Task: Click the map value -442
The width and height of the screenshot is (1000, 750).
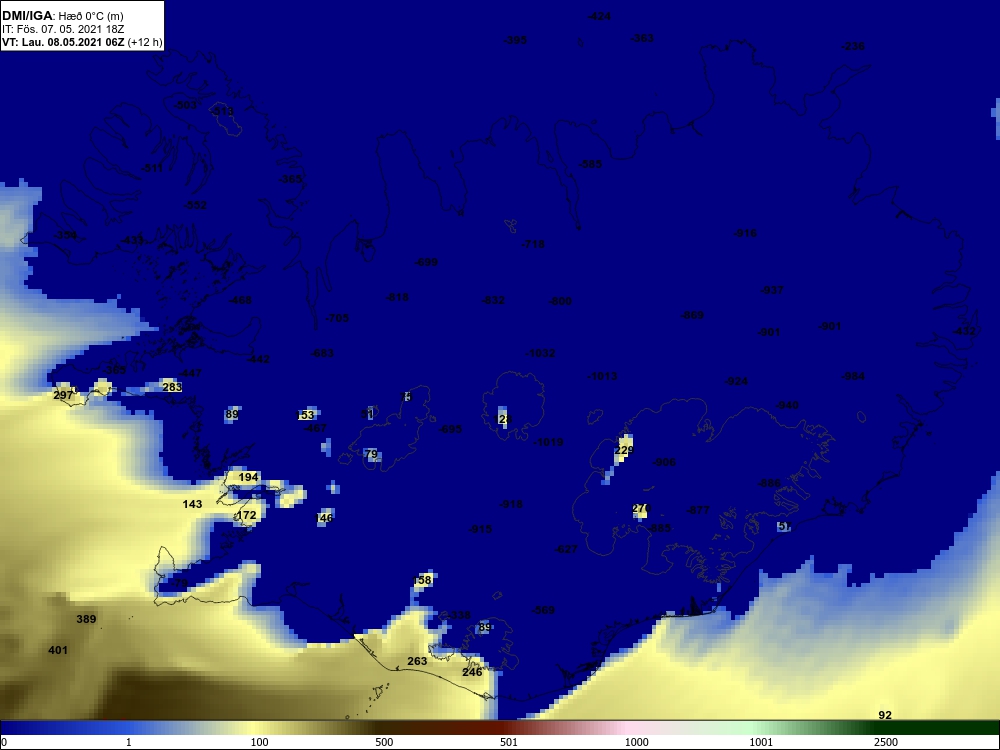Action: point(258,360)
